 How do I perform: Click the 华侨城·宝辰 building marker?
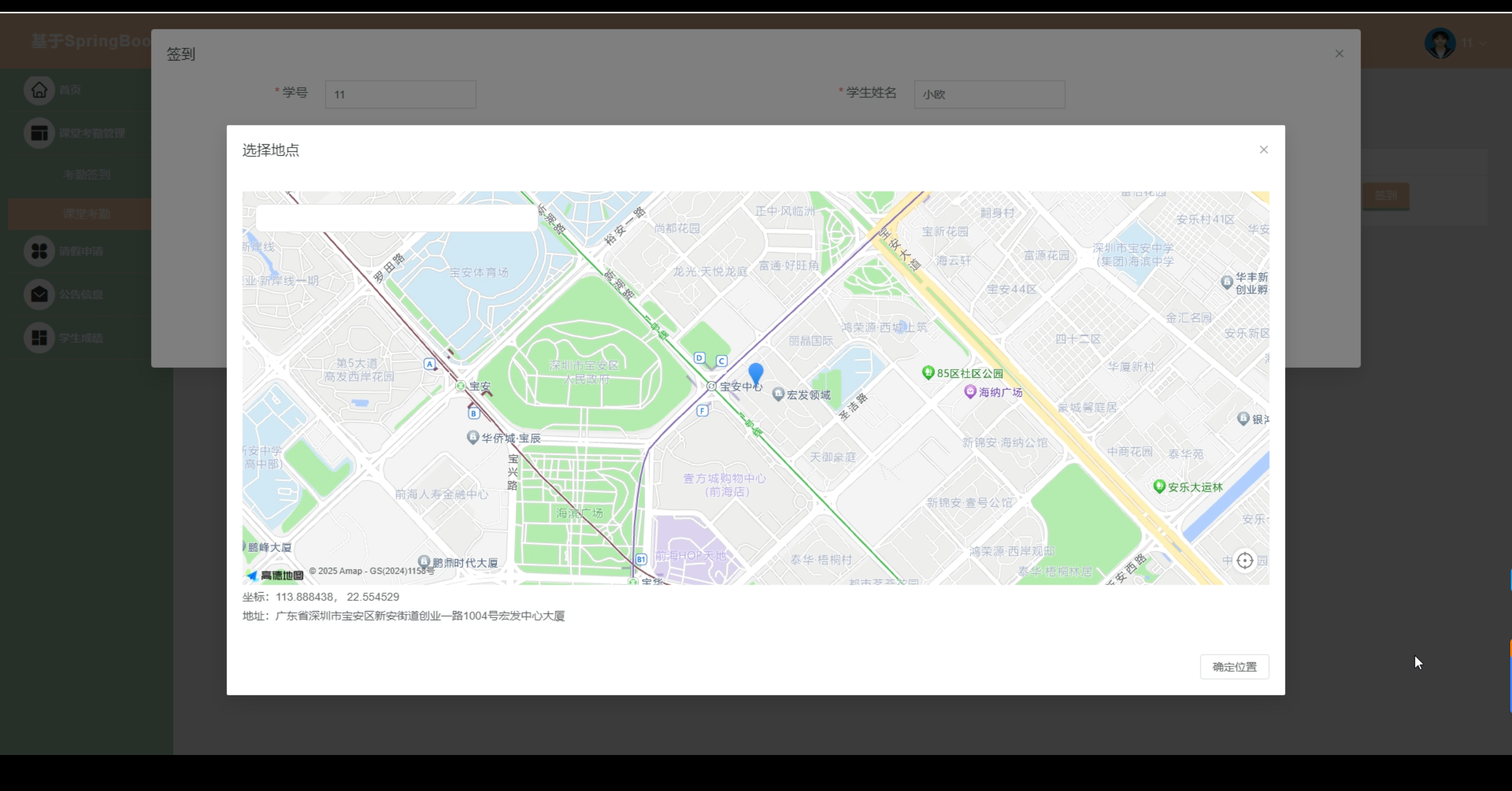472,437
